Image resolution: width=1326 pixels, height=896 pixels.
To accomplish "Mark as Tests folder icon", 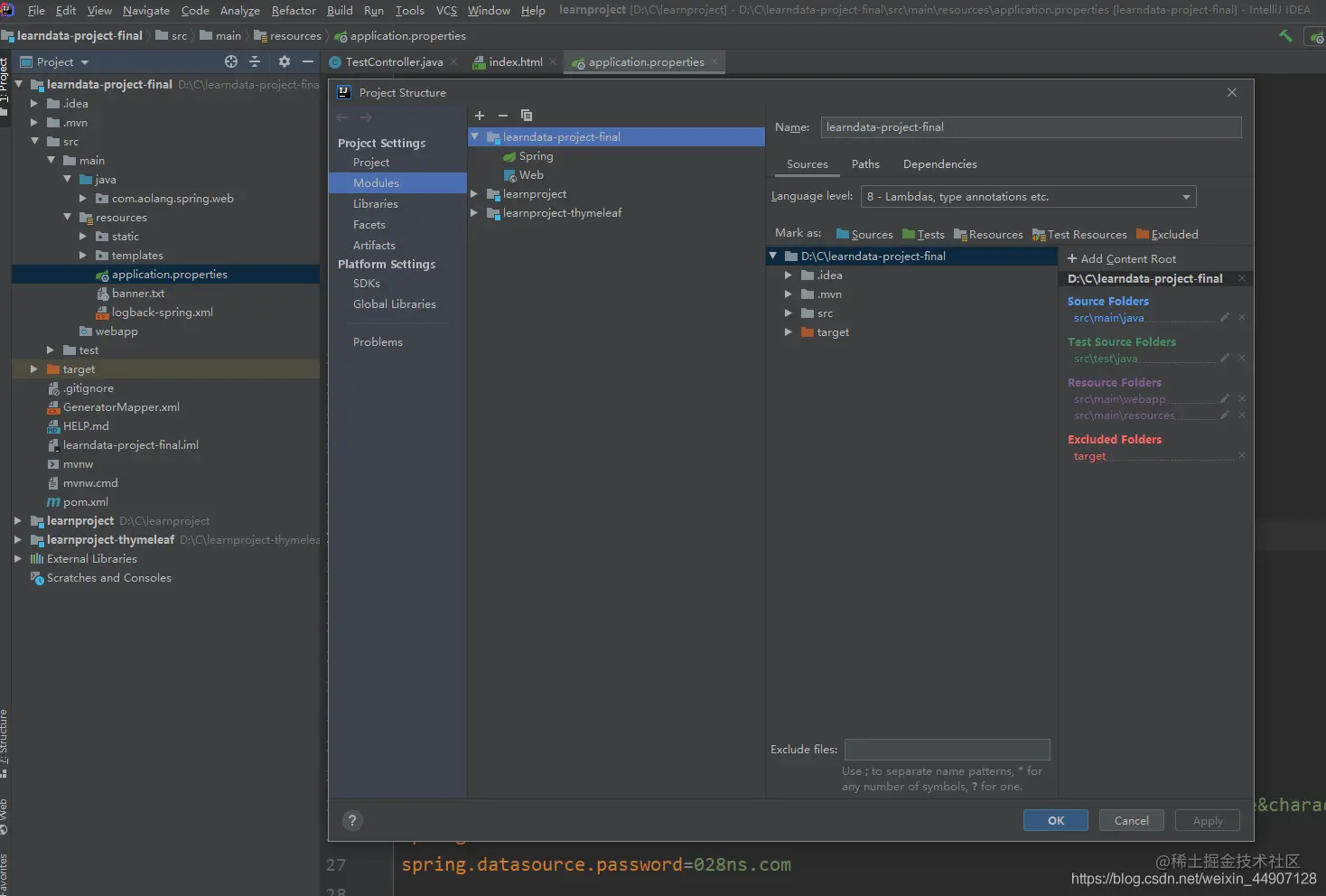I will point(909,235).
